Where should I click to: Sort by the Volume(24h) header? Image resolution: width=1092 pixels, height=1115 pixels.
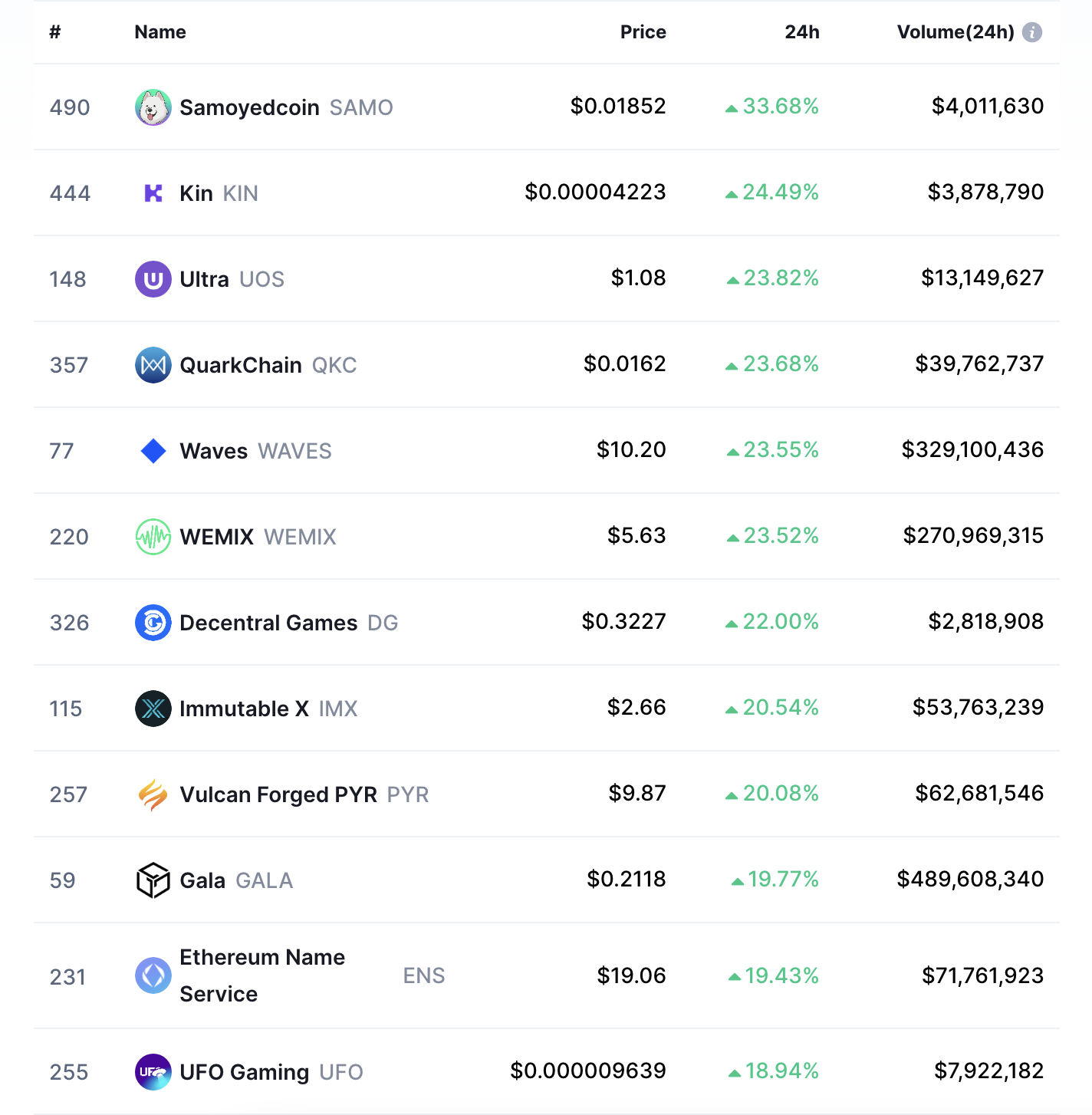coord(955,32)
